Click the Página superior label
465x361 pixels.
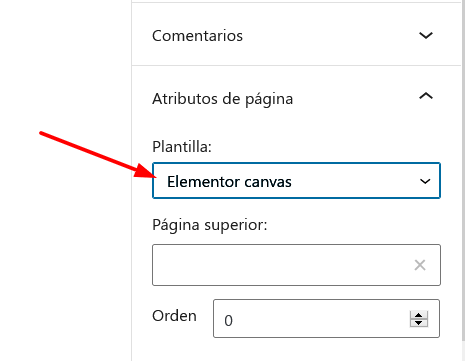coord(210,225)
